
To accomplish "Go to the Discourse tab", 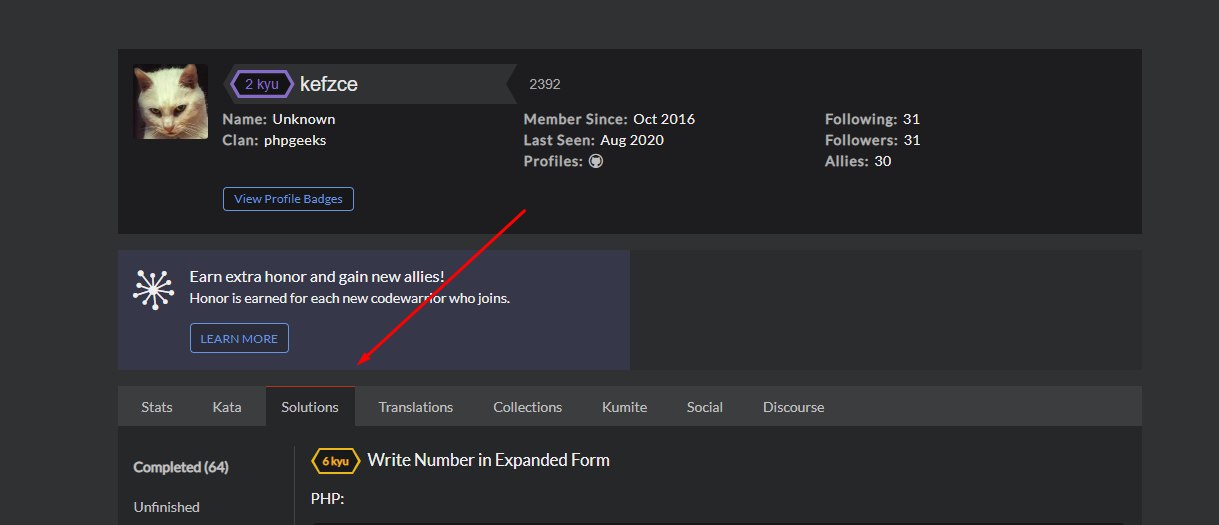I will pyautogui.click(x=794, y=407).
